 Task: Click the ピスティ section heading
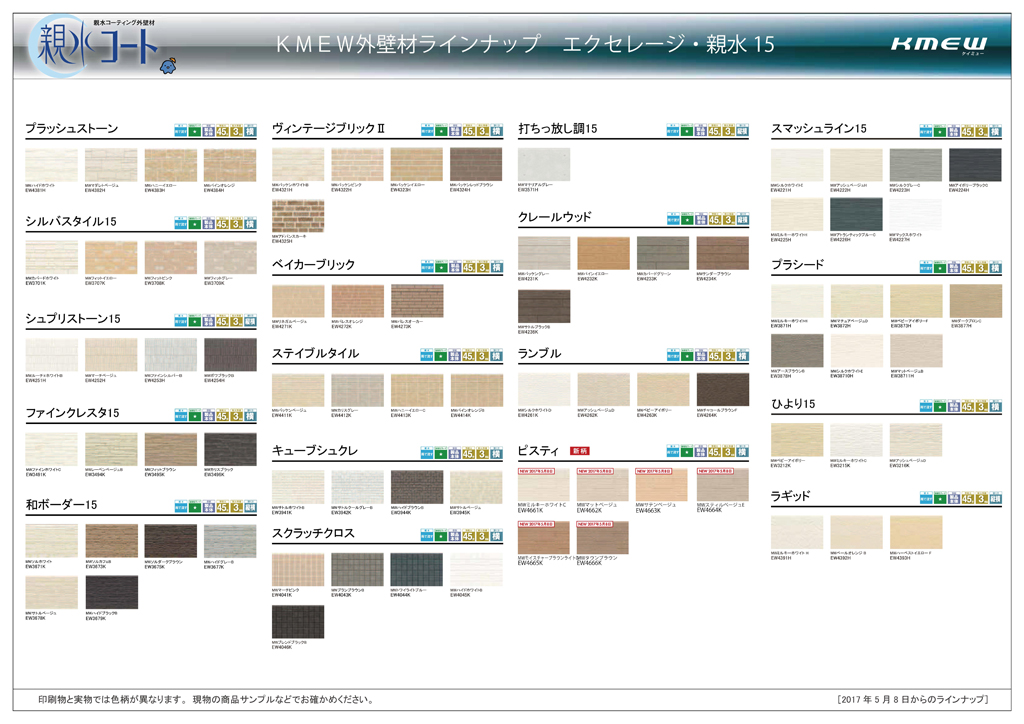pos(538,451)
